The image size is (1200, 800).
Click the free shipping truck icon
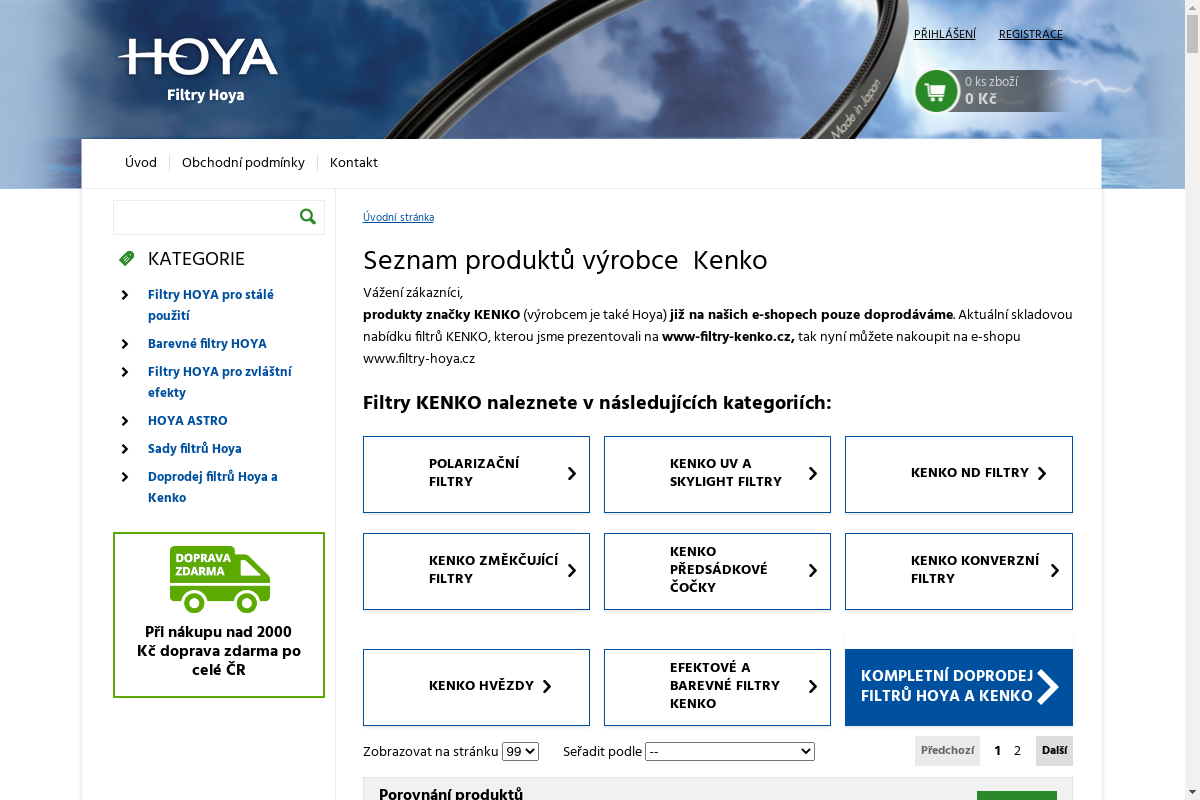218,580
